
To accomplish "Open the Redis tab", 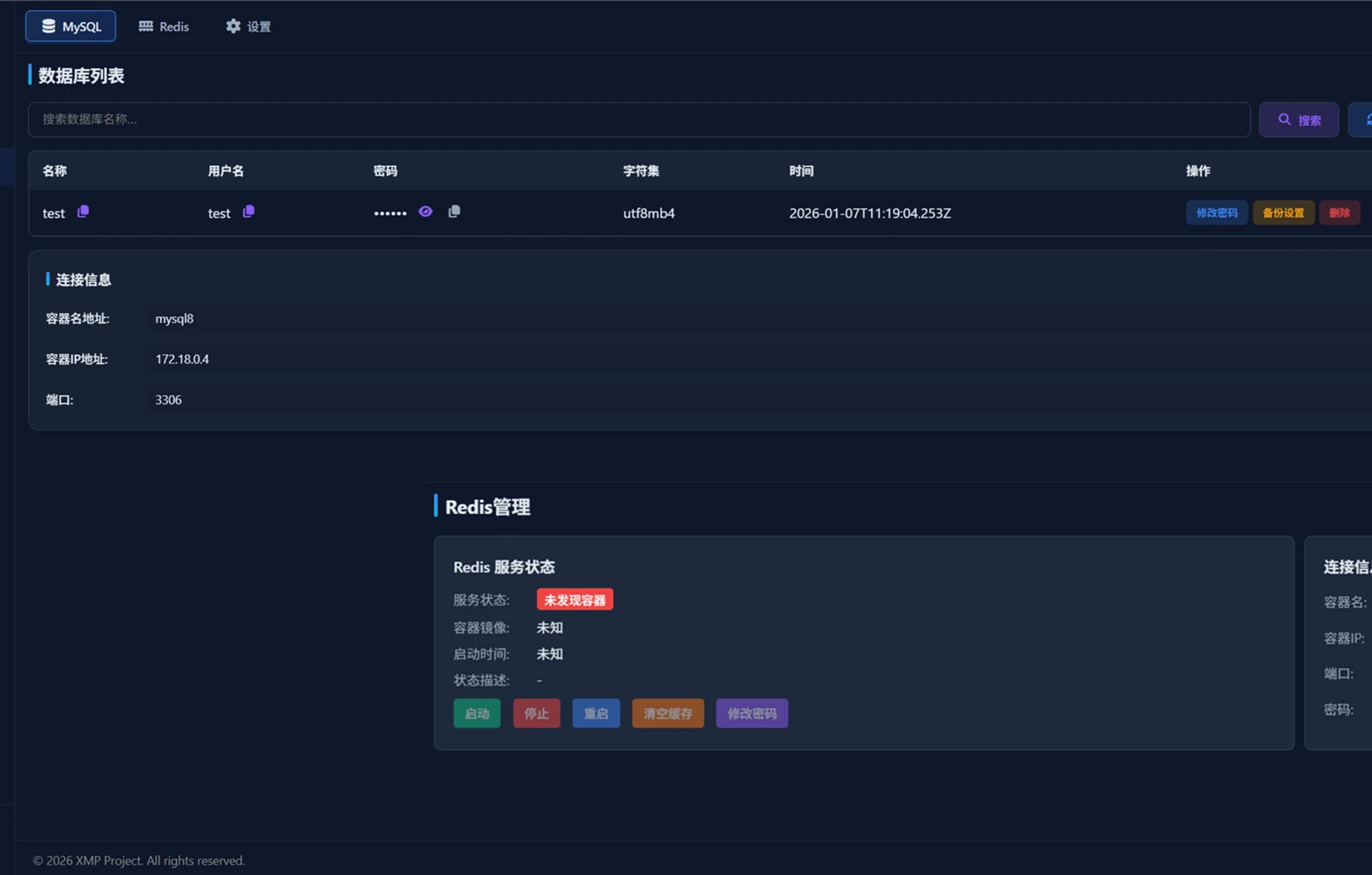I will coord(164,26).
